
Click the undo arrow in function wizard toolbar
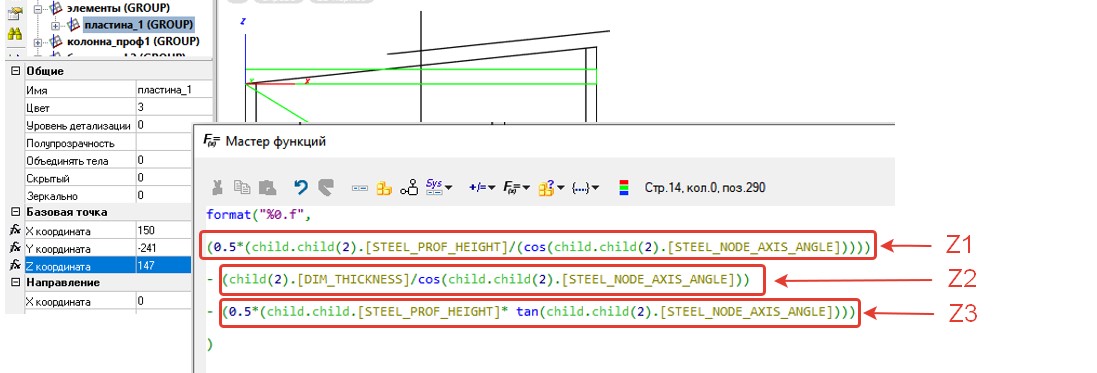[x=301, y=187]
